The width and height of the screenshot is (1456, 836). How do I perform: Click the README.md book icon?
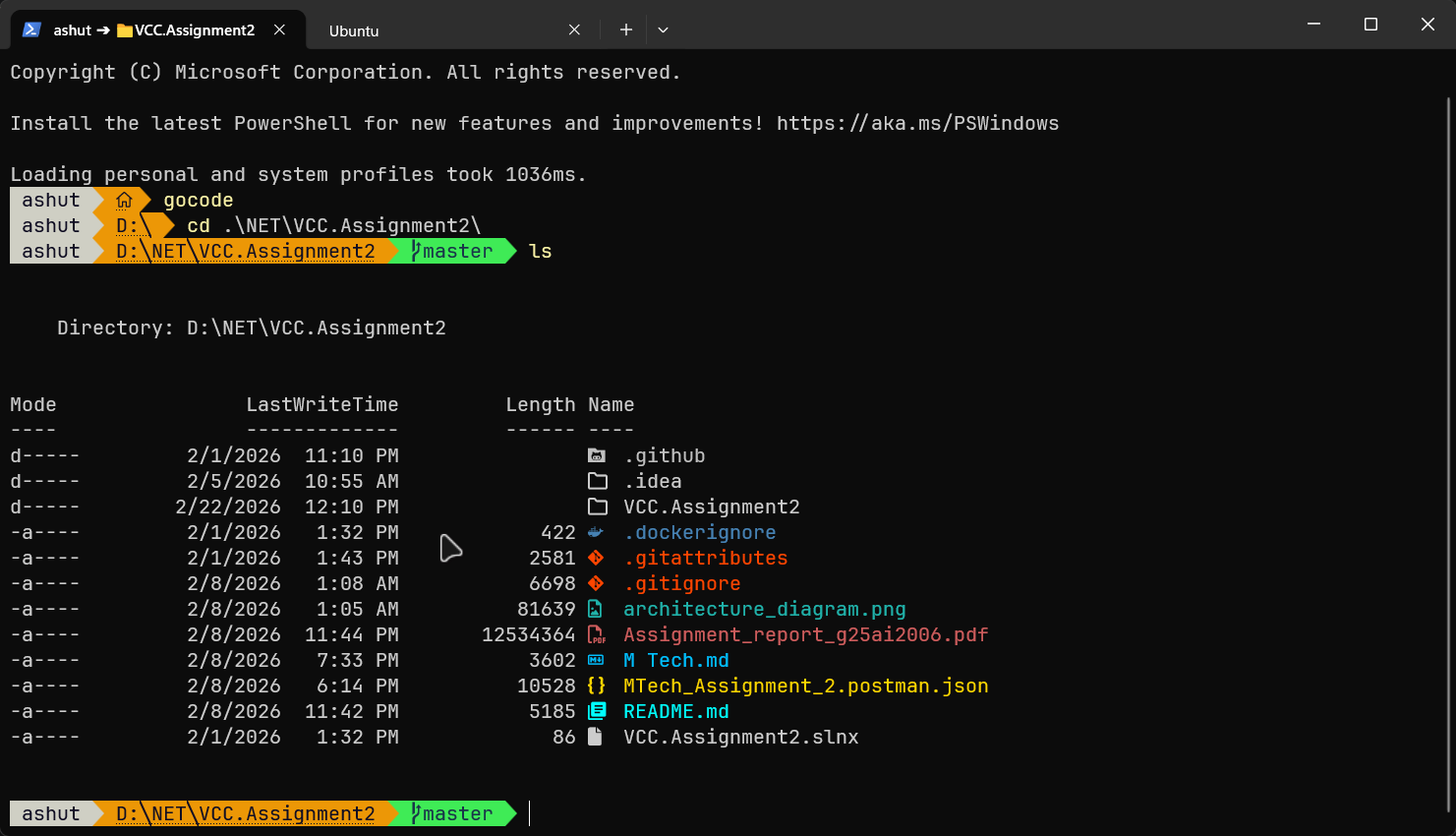tap(598, 711)
